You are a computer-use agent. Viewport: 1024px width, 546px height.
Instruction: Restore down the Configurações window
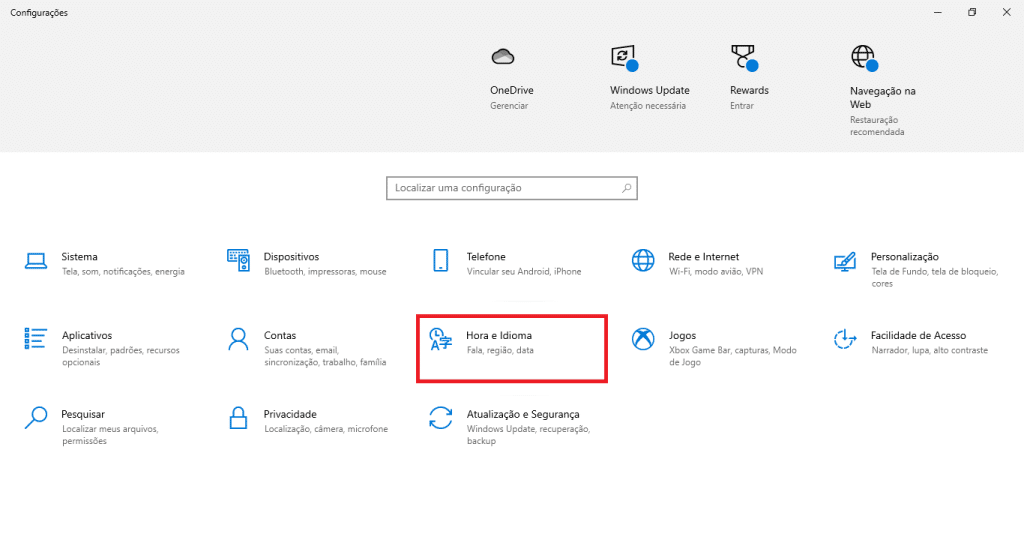[971, 12]
